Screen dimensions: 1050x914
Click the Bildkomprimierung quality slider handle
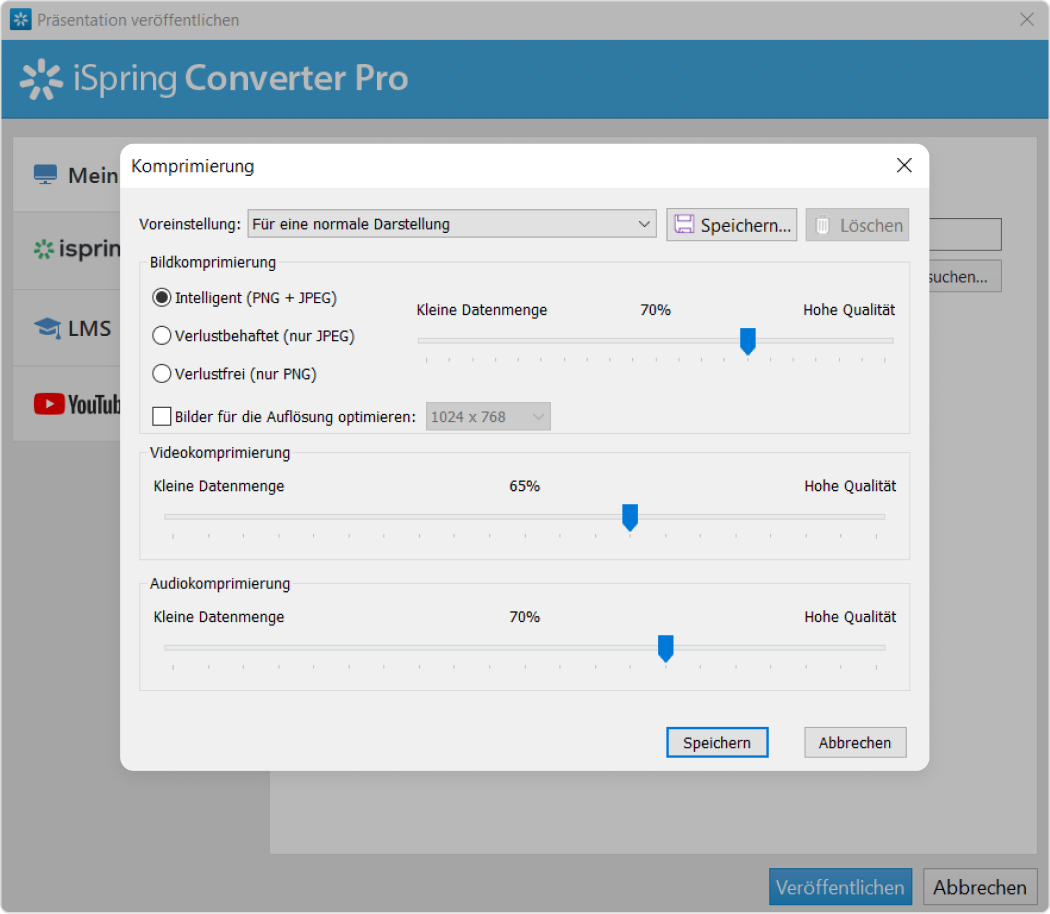point(747,341)
